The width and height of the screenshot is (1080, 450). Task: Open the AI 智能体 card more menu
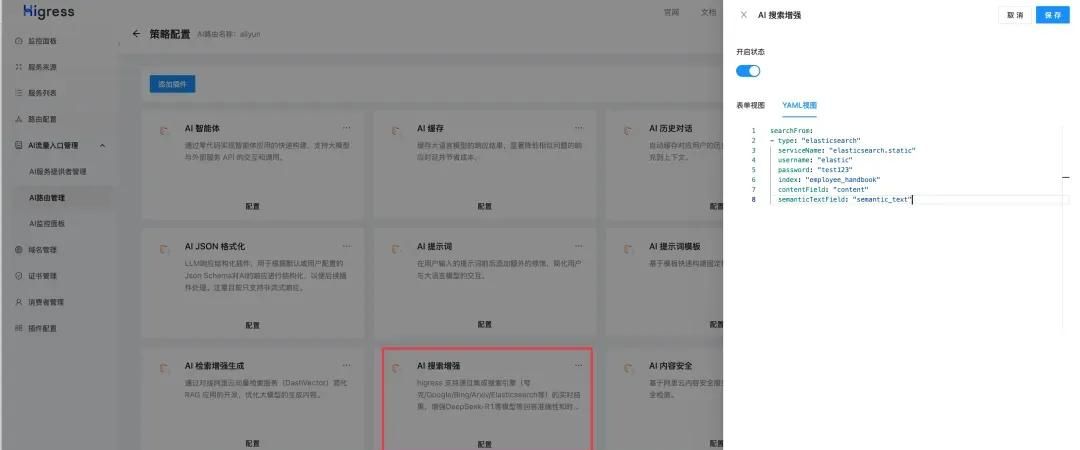[346, 127]
